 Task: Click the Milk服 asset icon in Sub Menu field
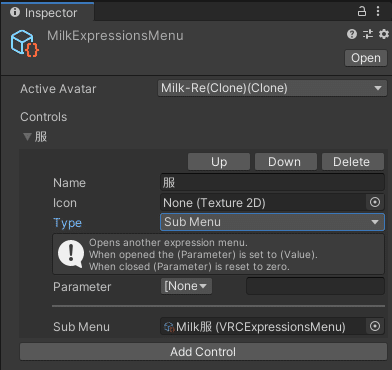[x=169, y=327]
